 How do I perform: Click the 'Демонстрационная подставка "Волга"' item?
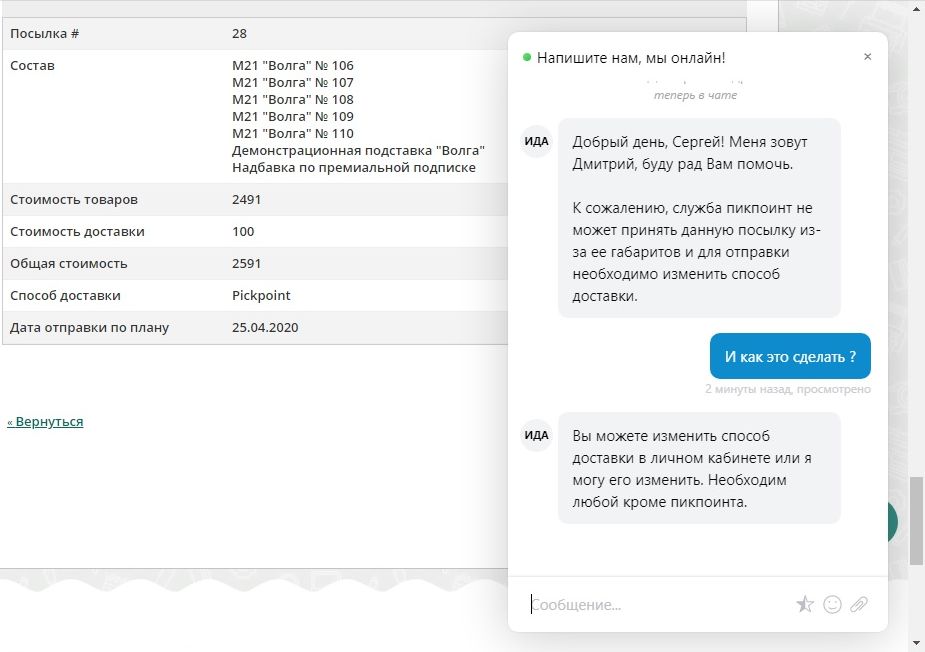coord(358,151)
